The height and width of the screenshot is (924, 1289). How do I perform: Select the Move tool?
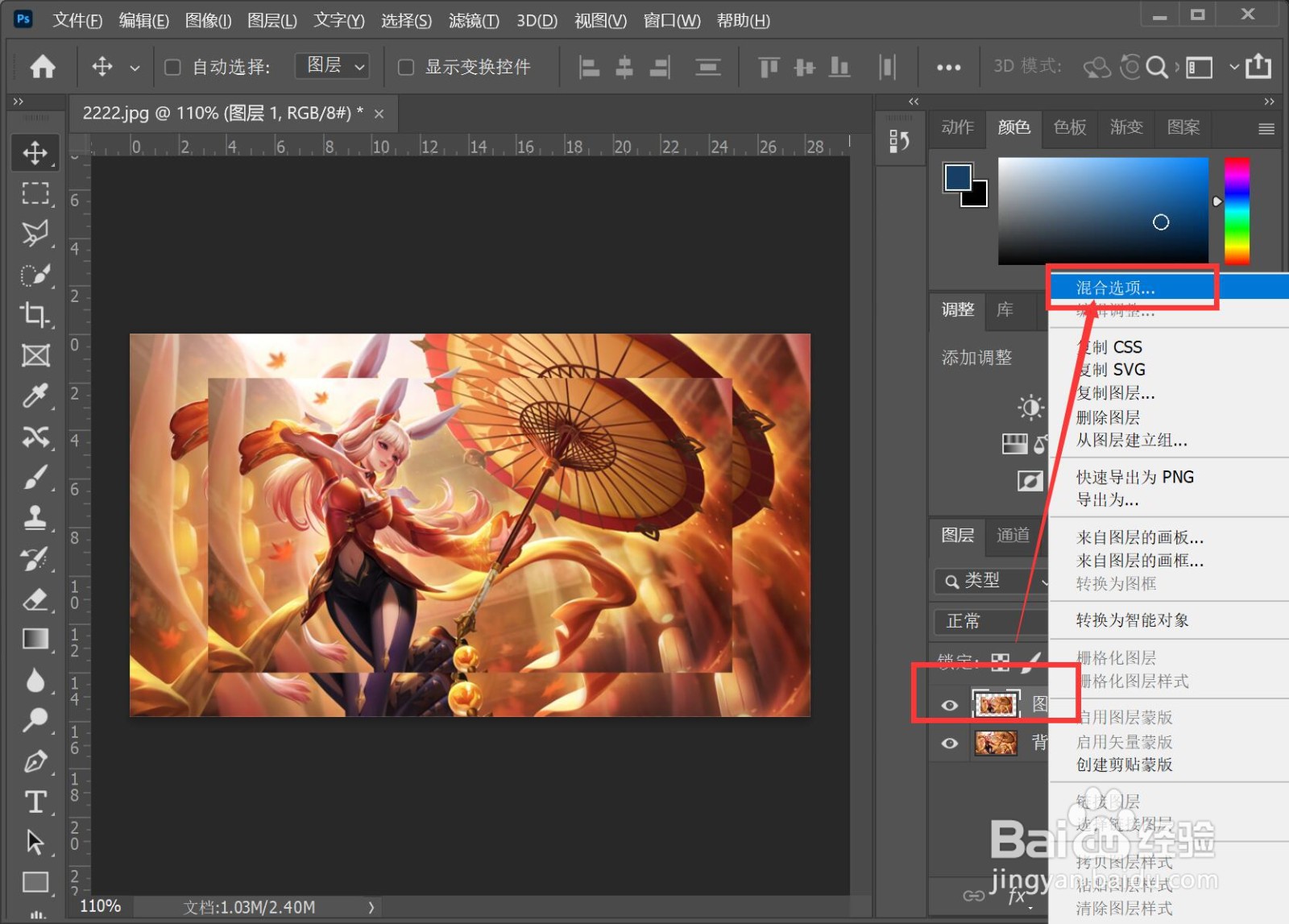pos(35,153)
